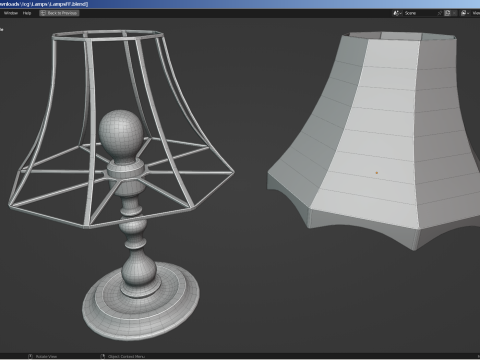Click the Back to Previous button
Viewport: 480px width, 360px height.
59,13
